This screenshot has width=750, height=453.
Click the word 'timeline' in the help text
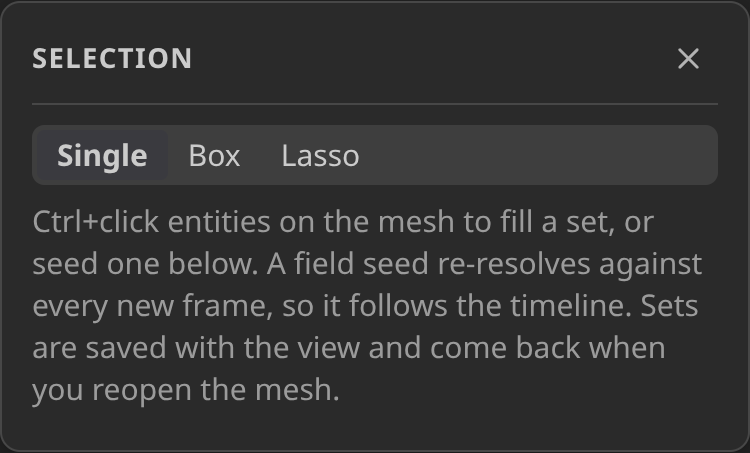[571, 306]
